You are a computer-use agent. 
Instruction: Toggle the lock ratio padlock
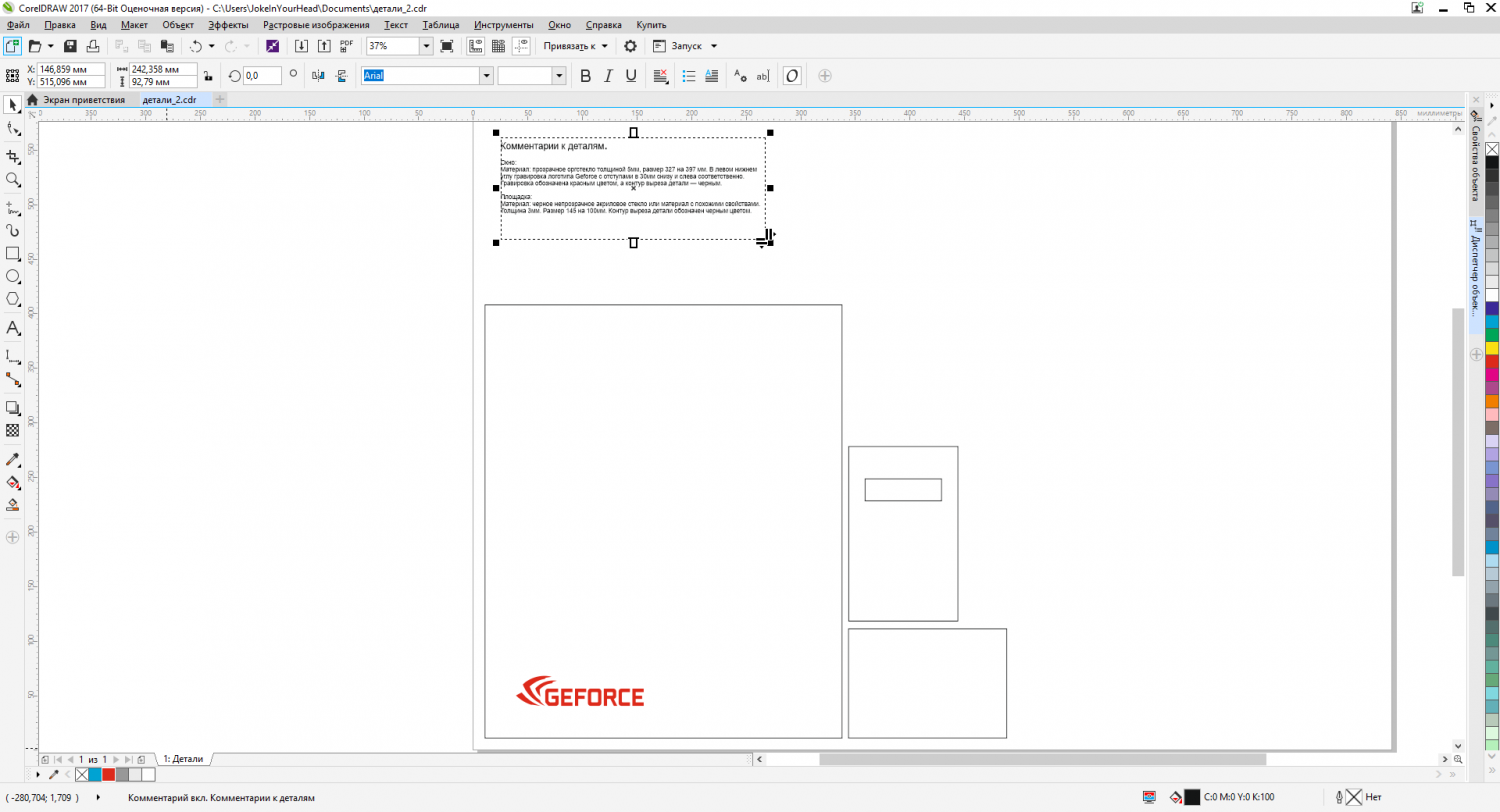[207, 75]
